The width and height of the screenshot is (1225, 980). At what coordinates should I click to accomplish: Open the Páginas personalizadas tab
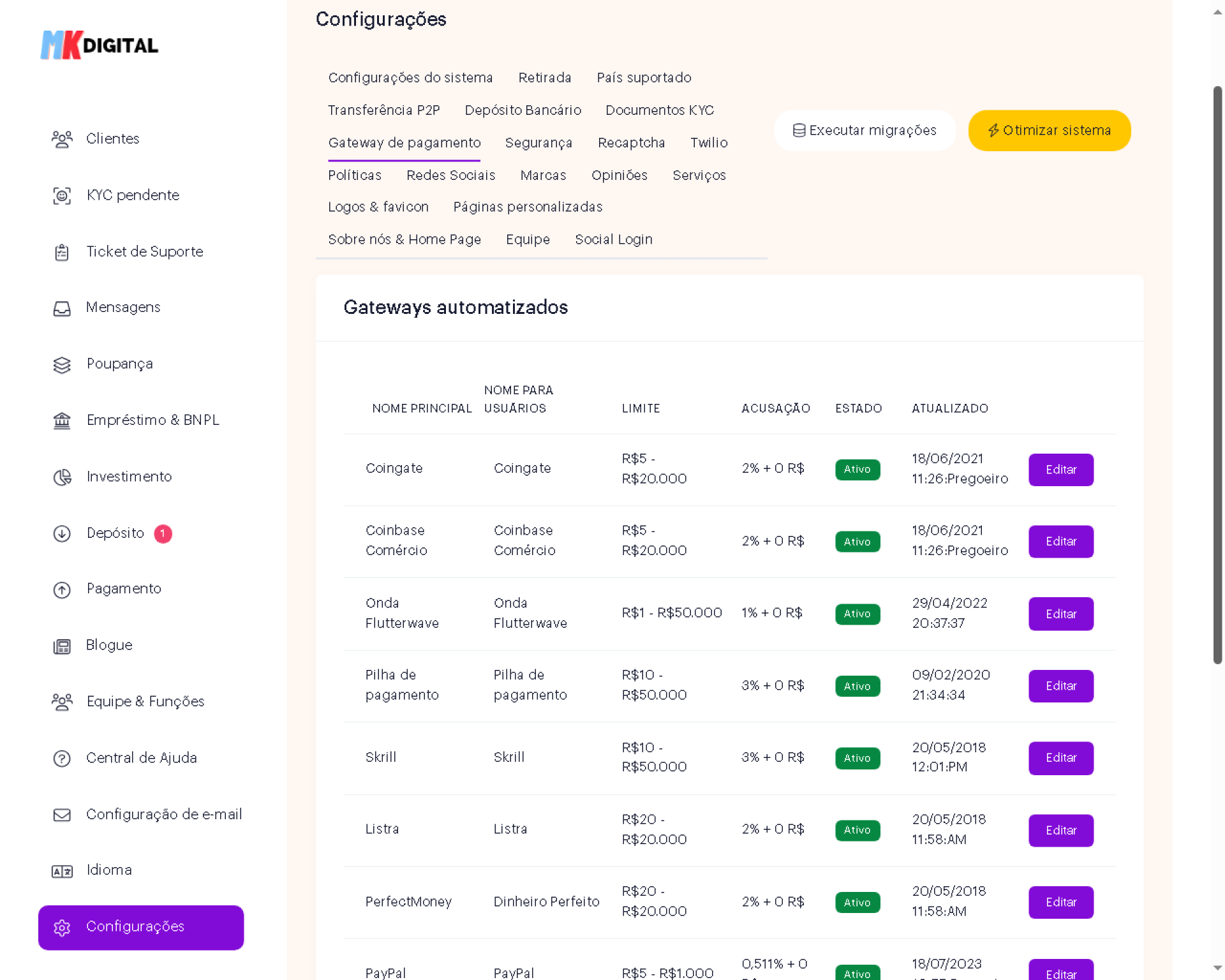click(528, 207)
